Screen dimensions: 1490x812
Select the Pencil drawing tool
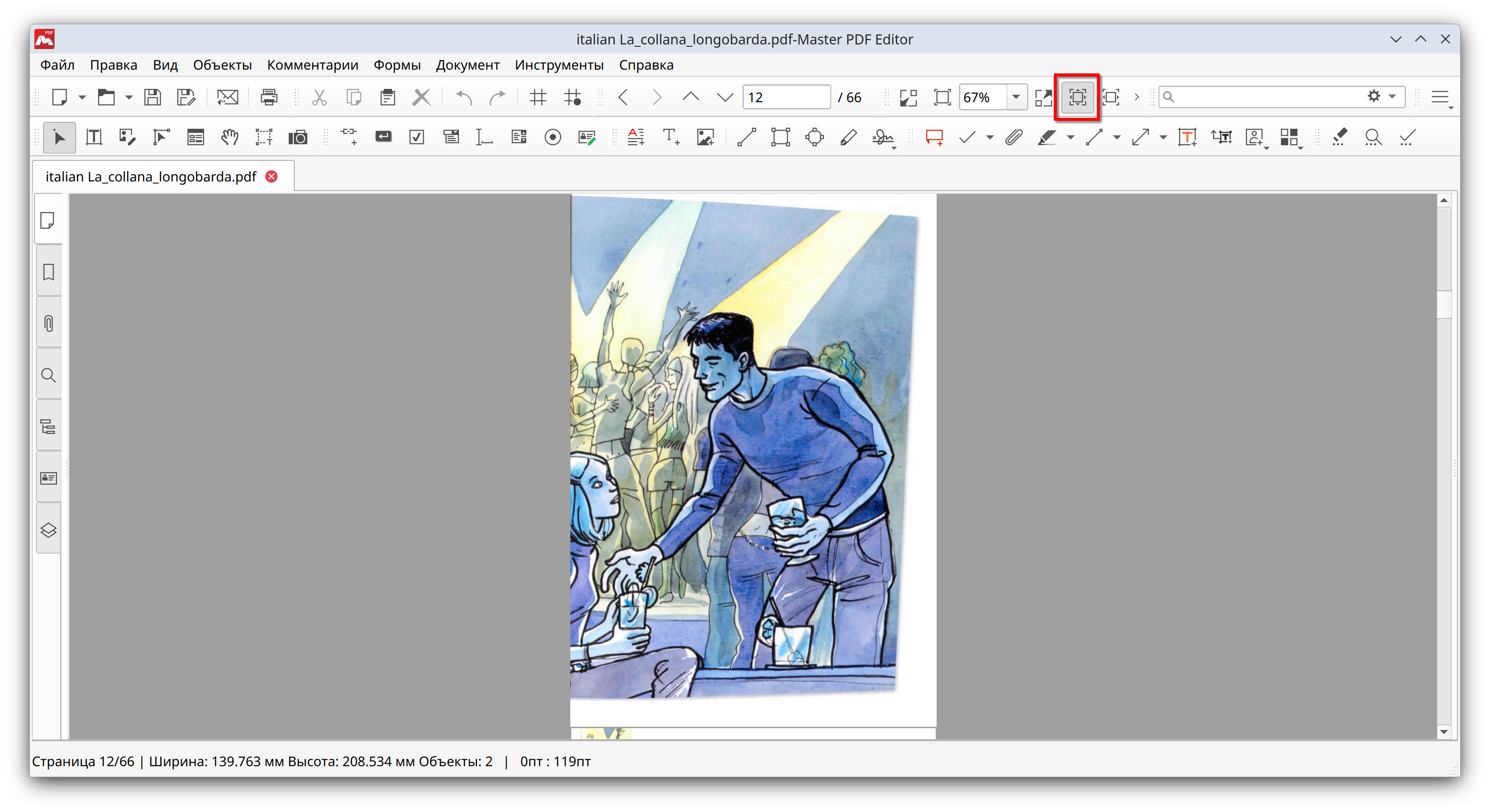click(x=849, y=137)
